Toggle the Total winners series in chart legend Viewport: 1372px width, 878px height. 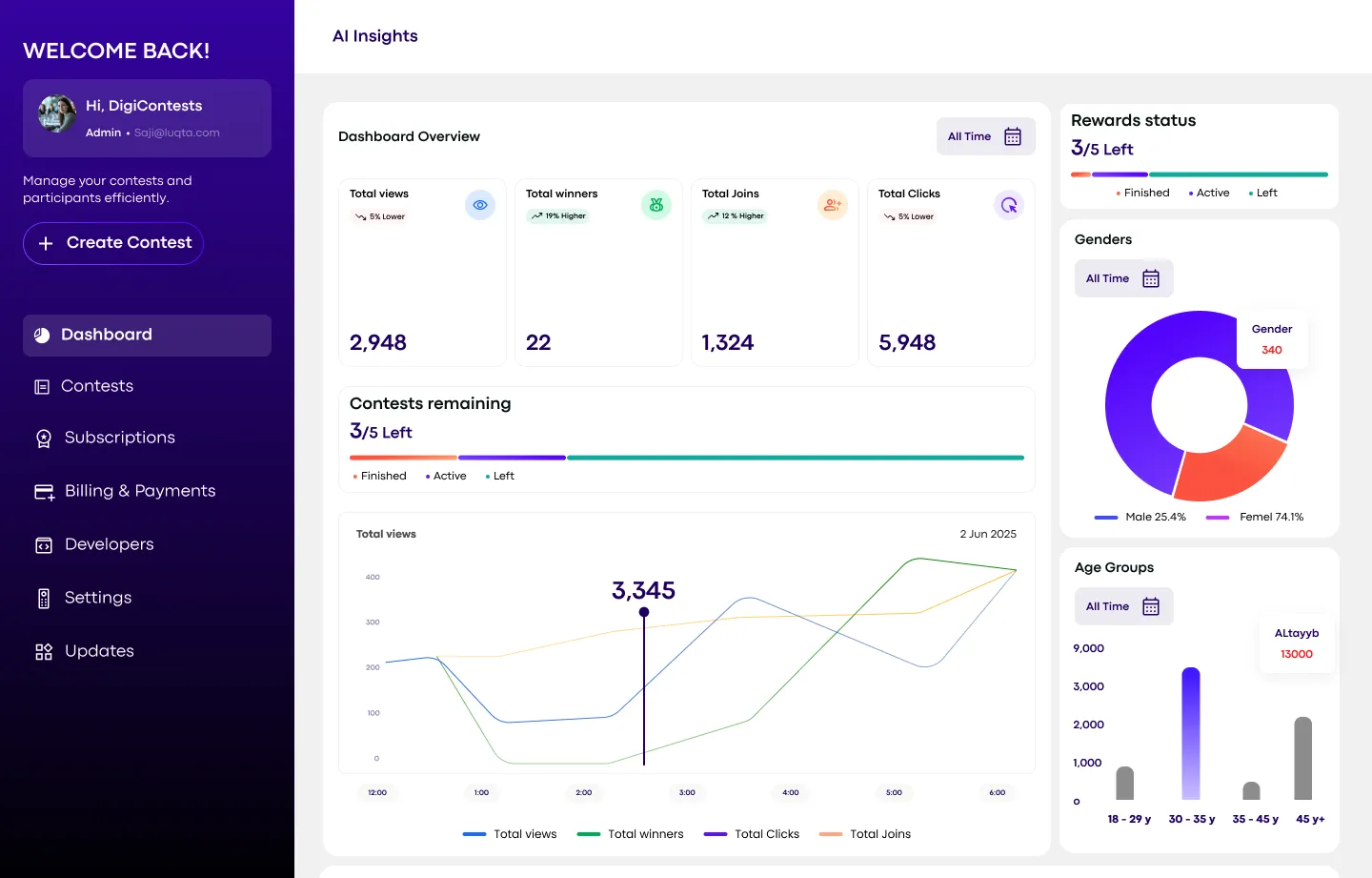[x=631, y=834]
